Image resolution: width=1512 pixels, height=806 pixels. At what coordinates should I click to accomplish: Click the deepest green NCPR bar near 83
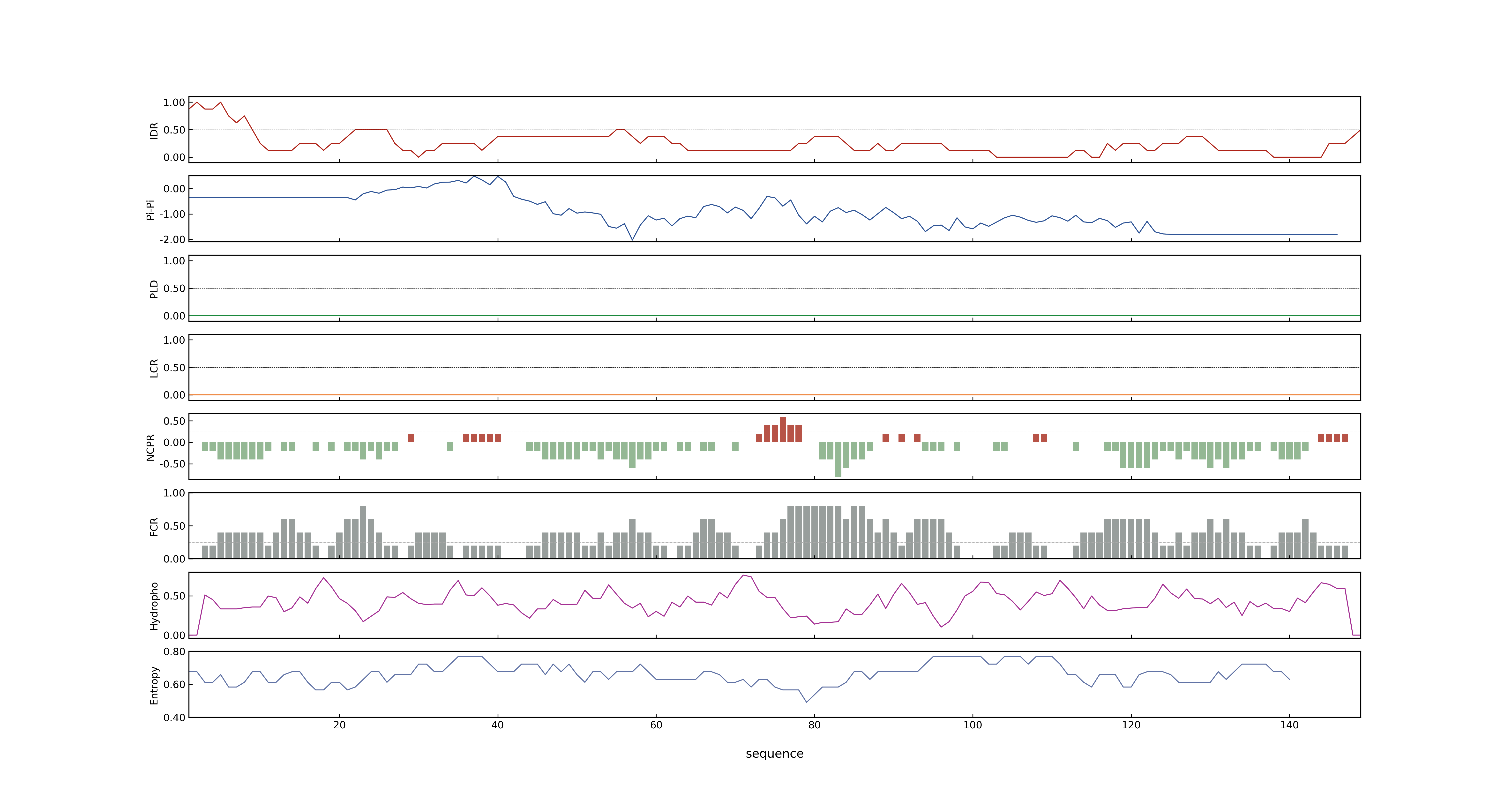coord(838,459)
